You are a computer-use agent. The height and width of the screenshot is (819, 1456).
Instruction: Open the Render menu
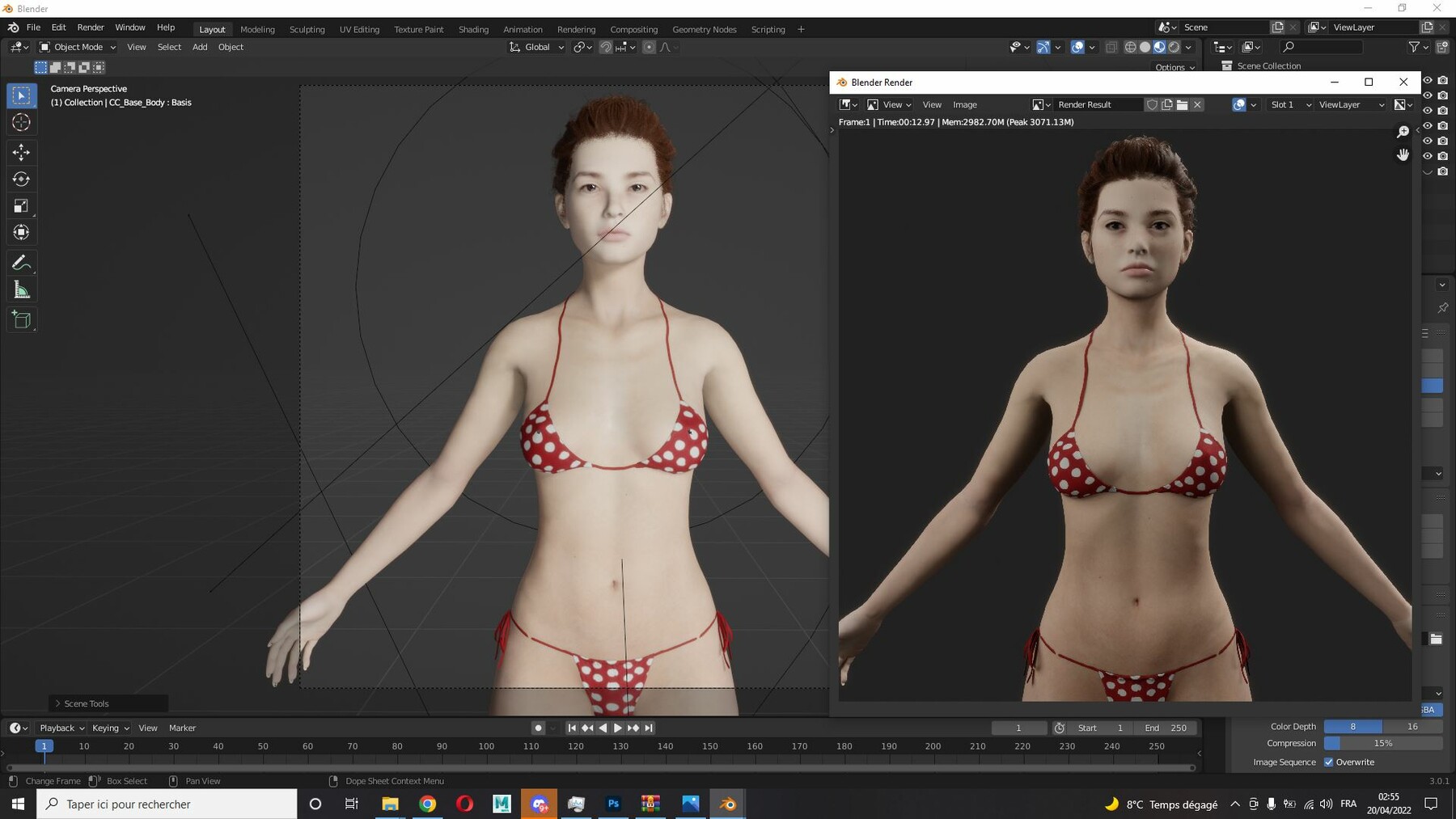click(91, 27)
